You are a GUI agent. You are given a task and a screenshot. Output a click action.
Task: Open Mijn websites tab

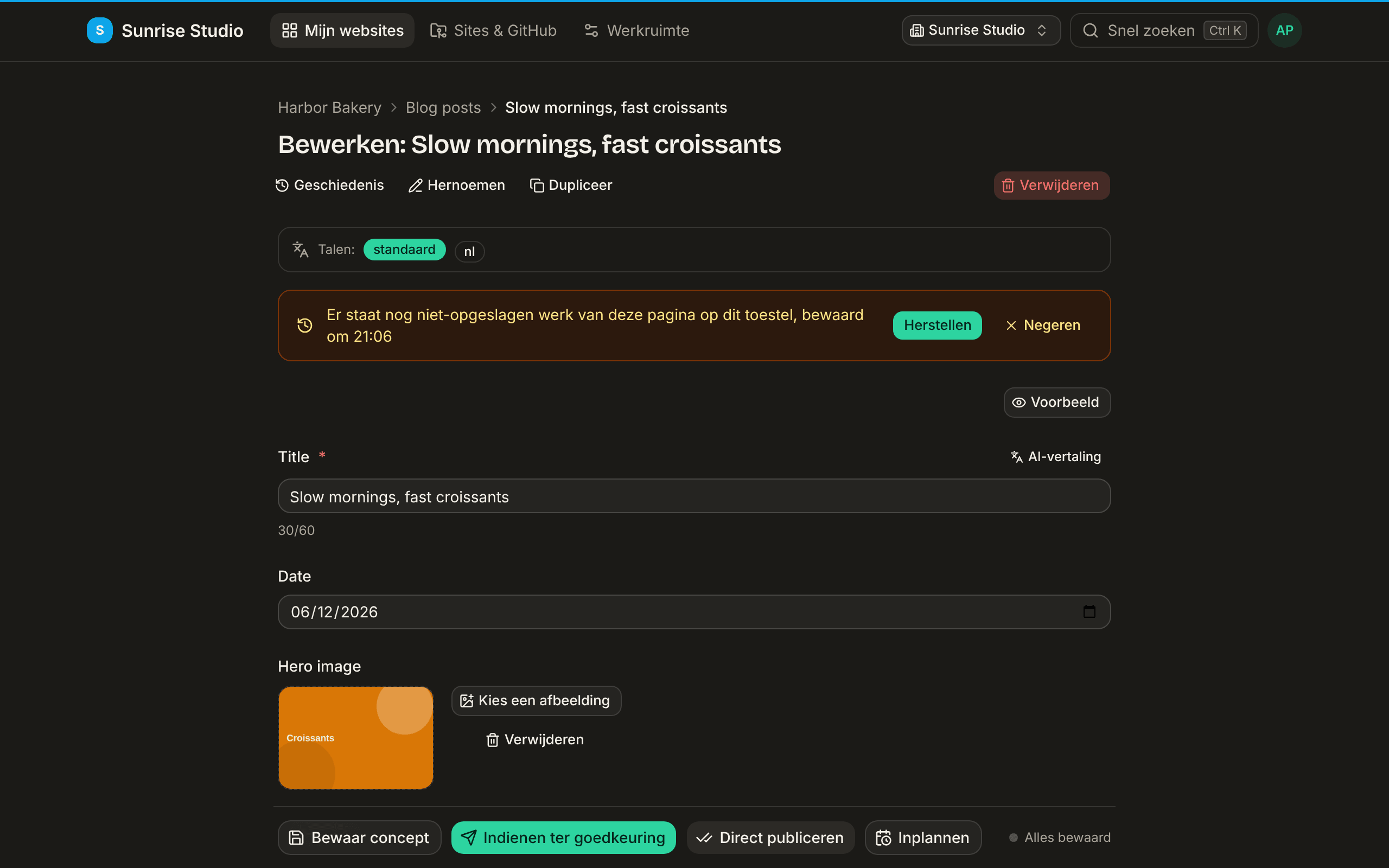coord(342,30)
